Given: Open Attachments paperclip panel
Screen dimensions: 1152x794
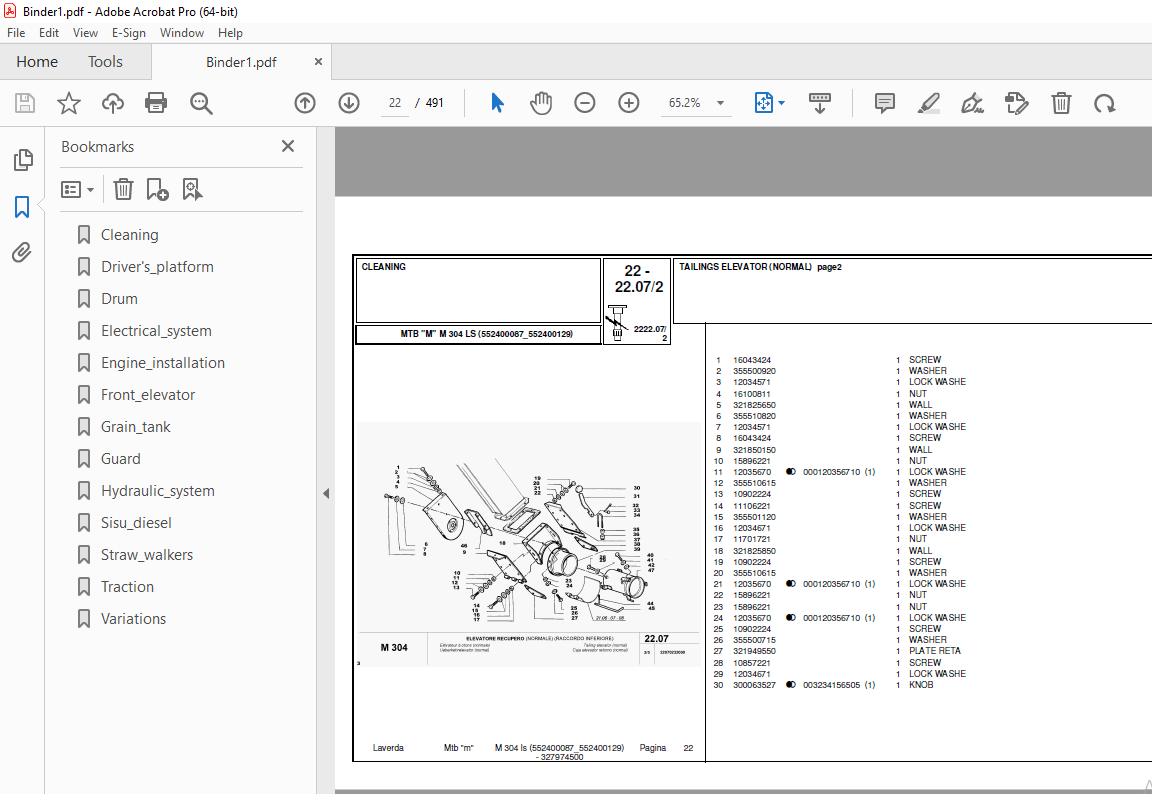Looking at the screenshot, I should [x=22, y=253].
